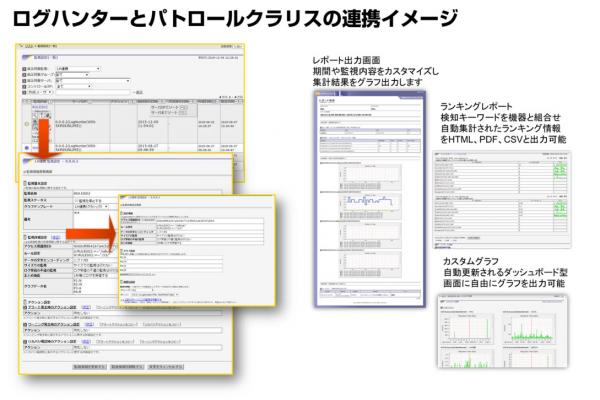Toggle the first filter checkbox in the monitoring list
Image resolution: width=600 pixels, height=400 pixels.
(25, 68)
